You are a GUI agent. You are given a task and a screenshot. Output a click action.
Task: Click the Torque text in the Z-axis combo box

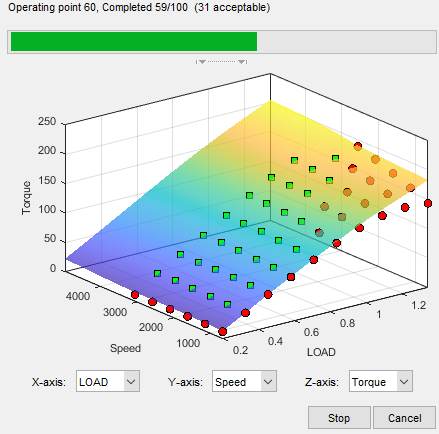(x=369, y=382)
